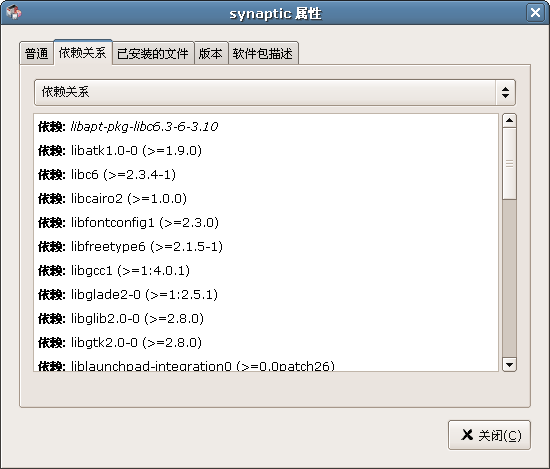Close the synaptic properties window with X
The height and width of the screenshot is (469, 550).
(535, 13)
